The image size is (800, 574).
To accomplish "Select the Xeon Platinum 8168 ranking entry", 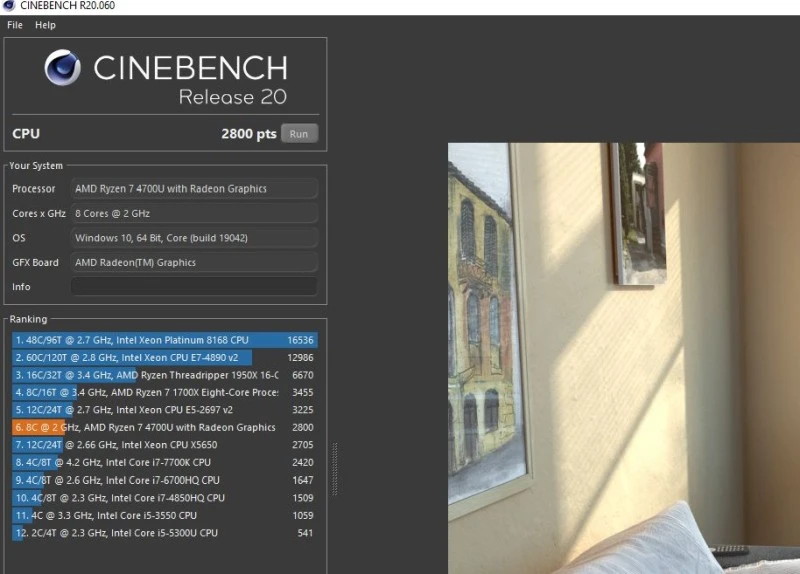I will point(165,340).
